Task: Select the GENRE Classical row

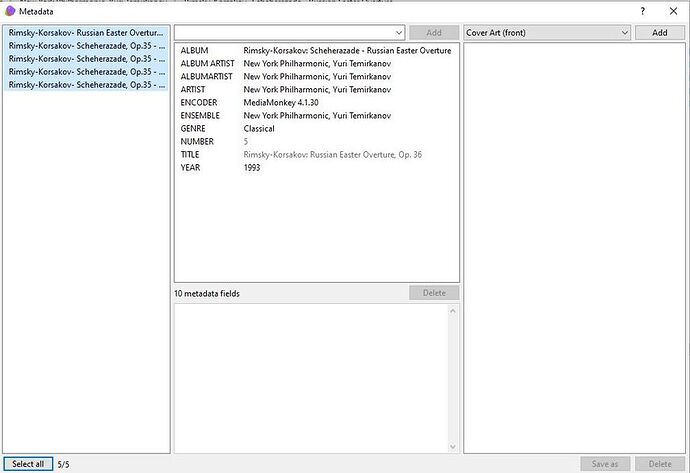Action: 316,128
